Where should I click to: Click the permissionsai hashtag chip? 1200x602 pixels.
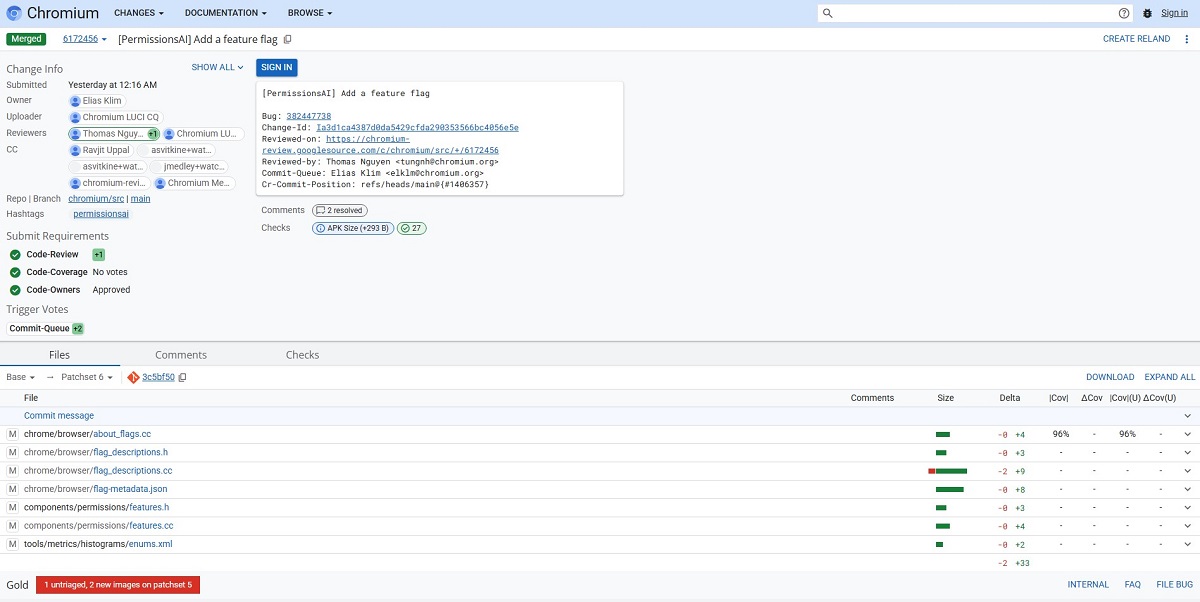click(100, 214)
